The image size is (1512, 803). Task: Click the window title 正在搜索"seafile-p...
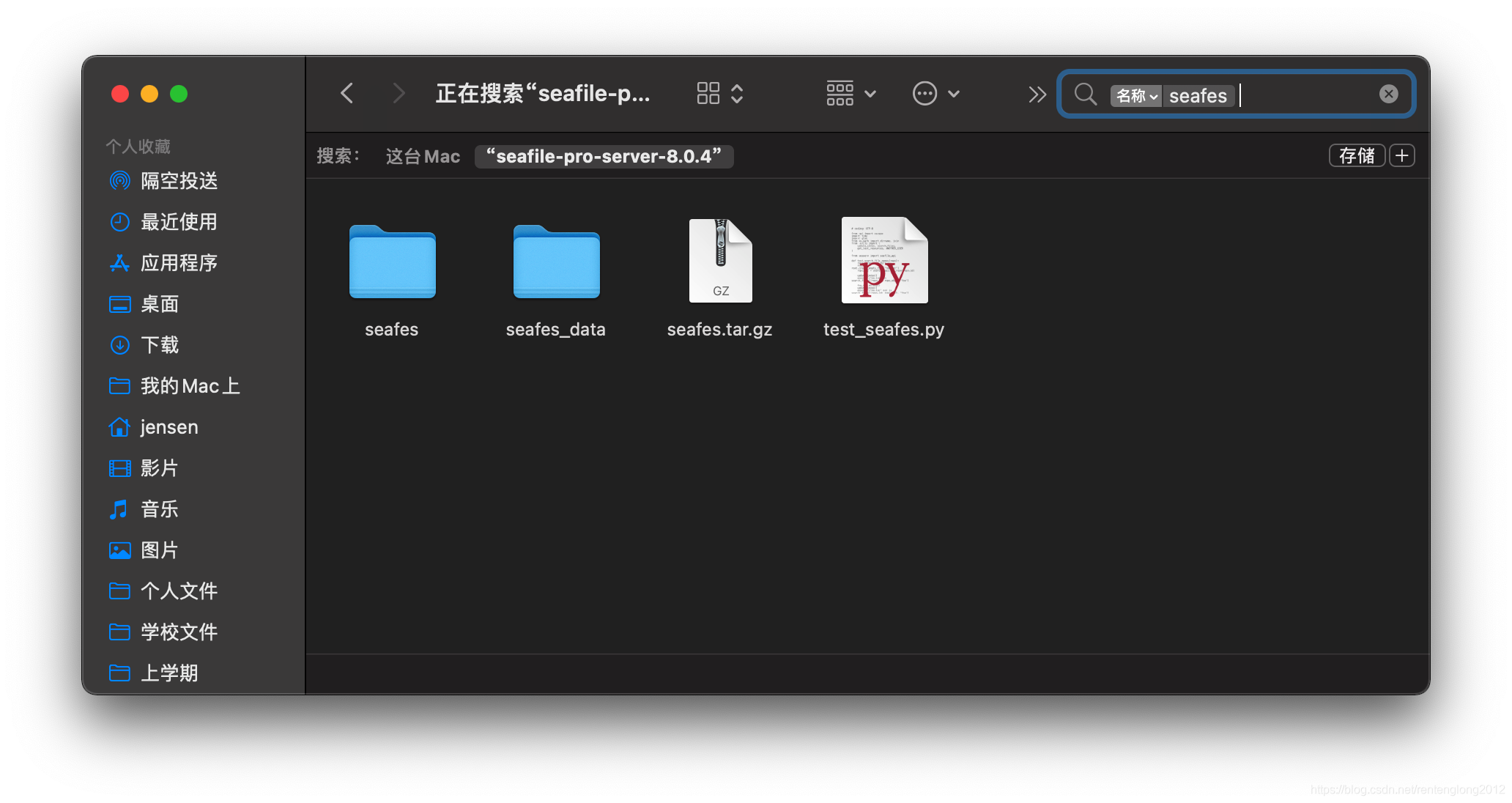tap(543, 94)
